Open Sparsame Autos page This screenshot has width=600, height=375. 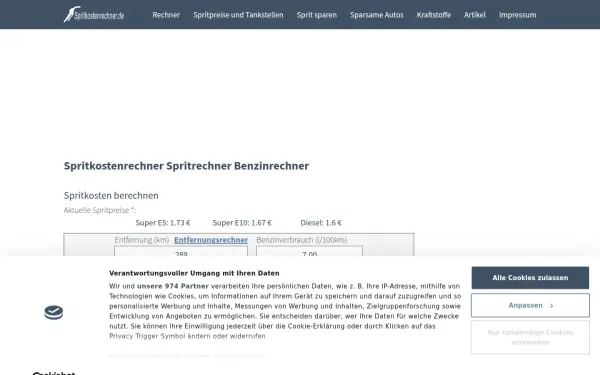pyautogui.click(x=377, y=15)
